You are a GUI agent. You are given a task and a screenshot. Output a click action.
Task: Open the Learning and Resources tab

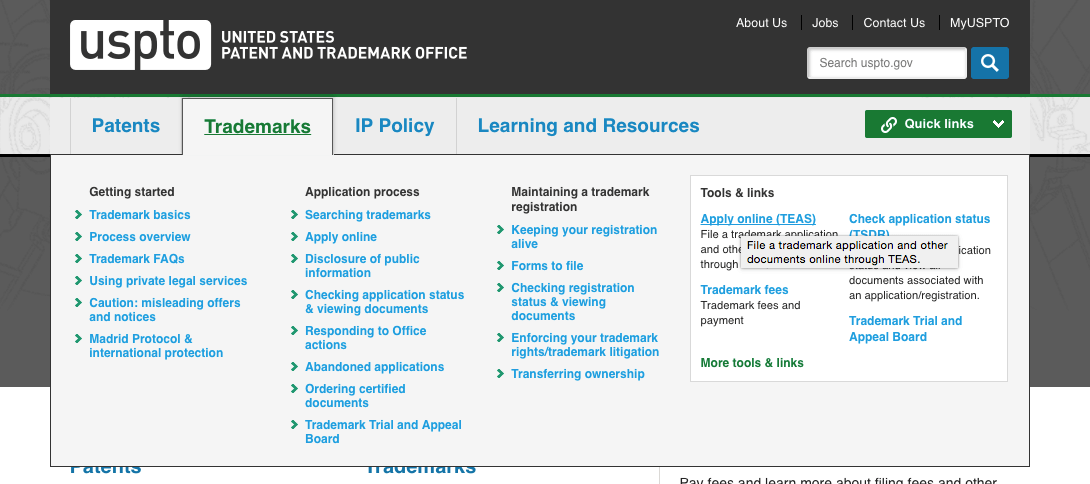(x=588, y=126)
